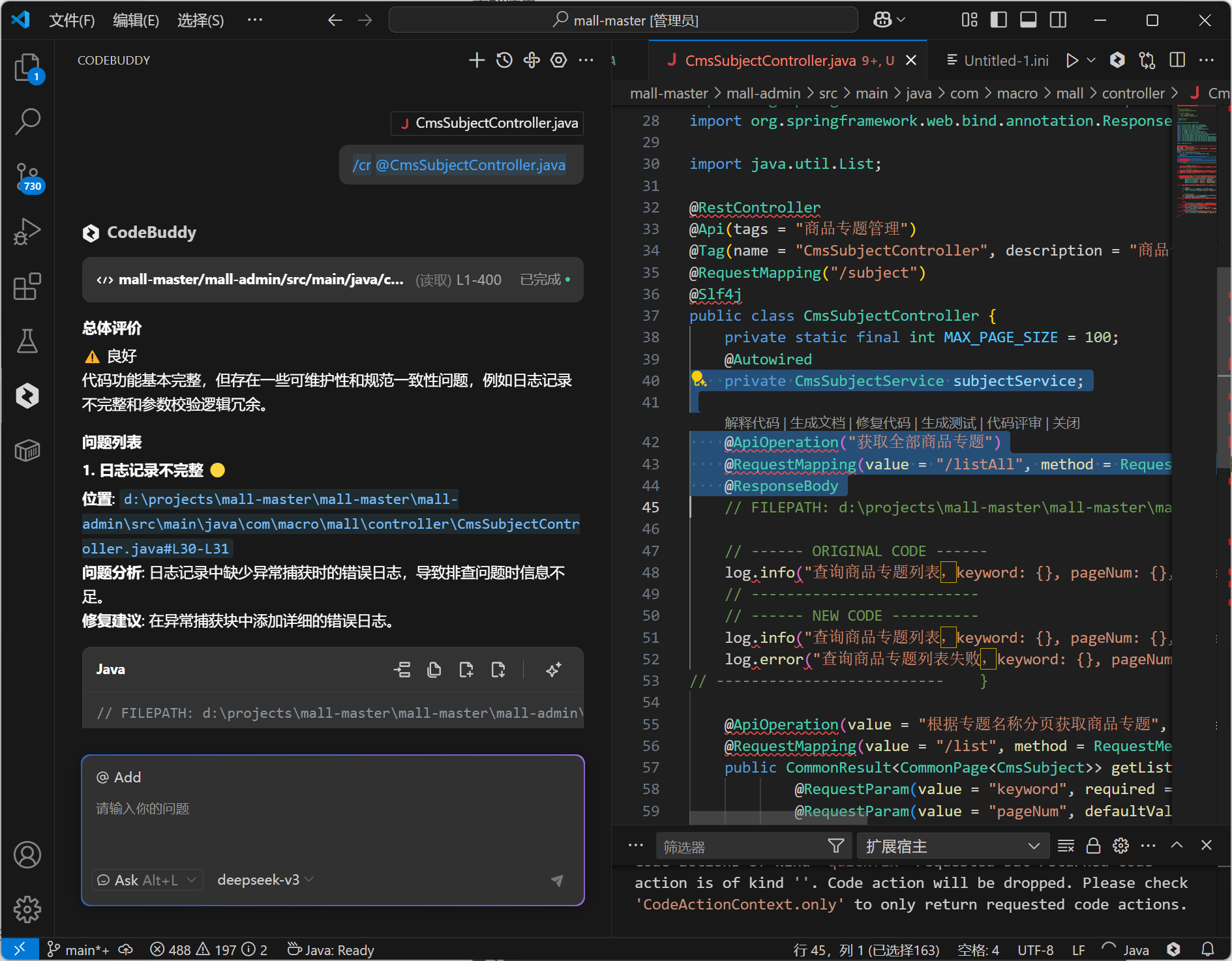Click the lightbulb code action on line 40

click(x=698, y=379)
